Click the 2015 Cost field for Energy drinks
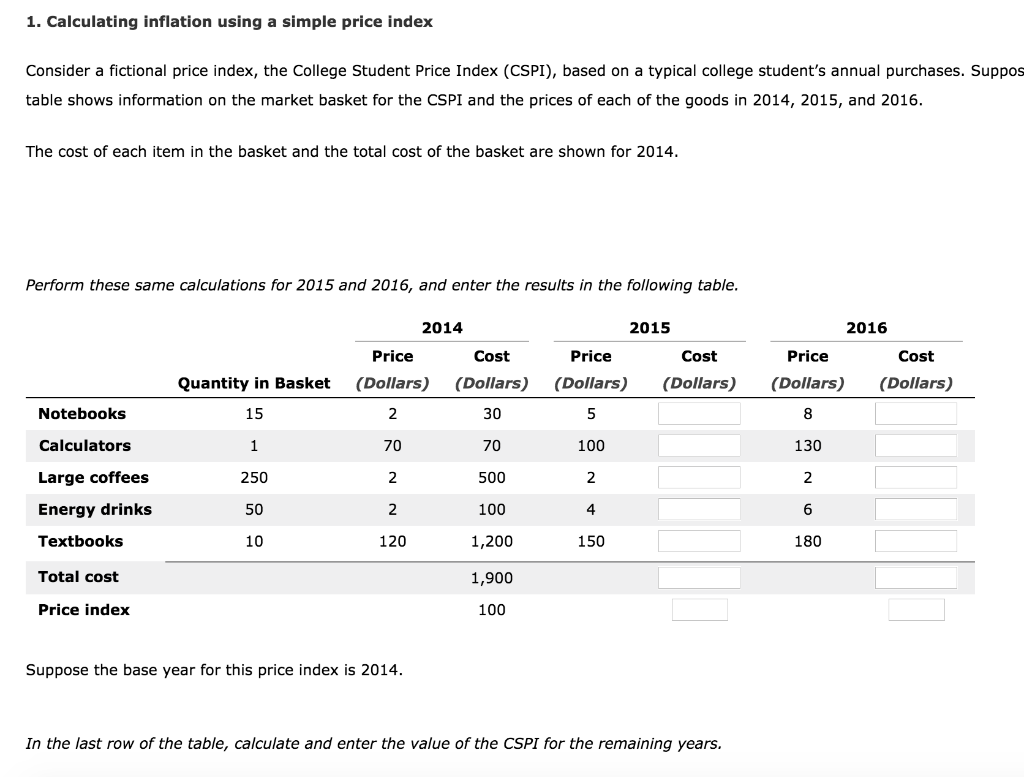 click(698, 509)
